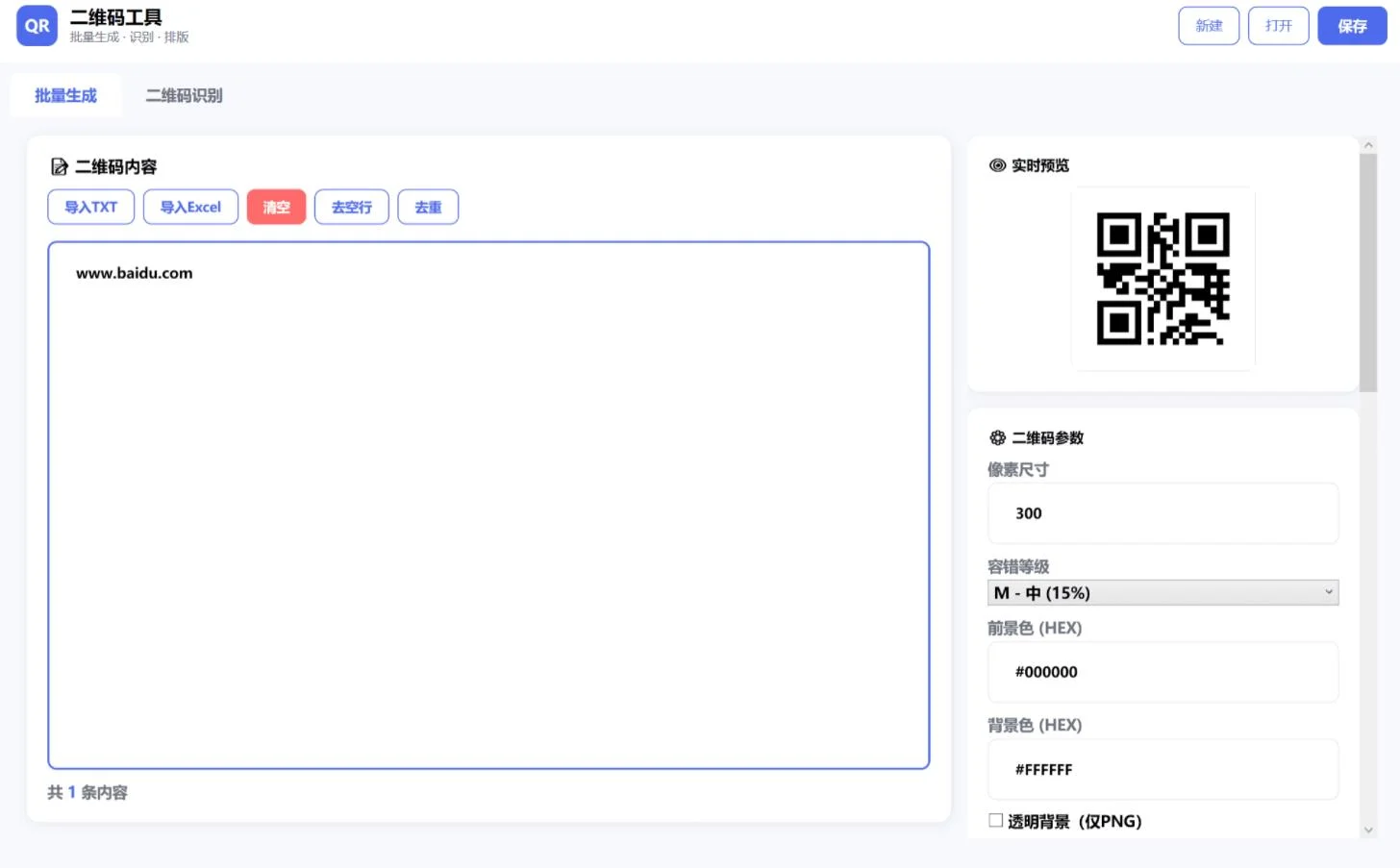
Task: Click the 背景色 (HEX) label
Action: pos(1035,725)
